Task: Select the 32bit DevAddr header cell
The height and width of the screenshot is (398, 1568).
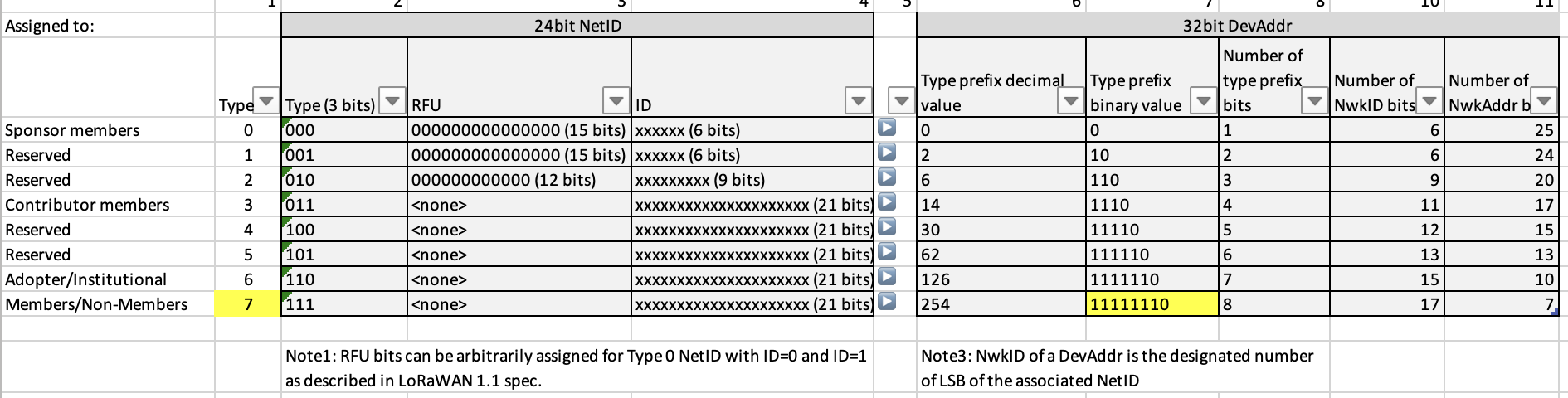Action: 1237,26
